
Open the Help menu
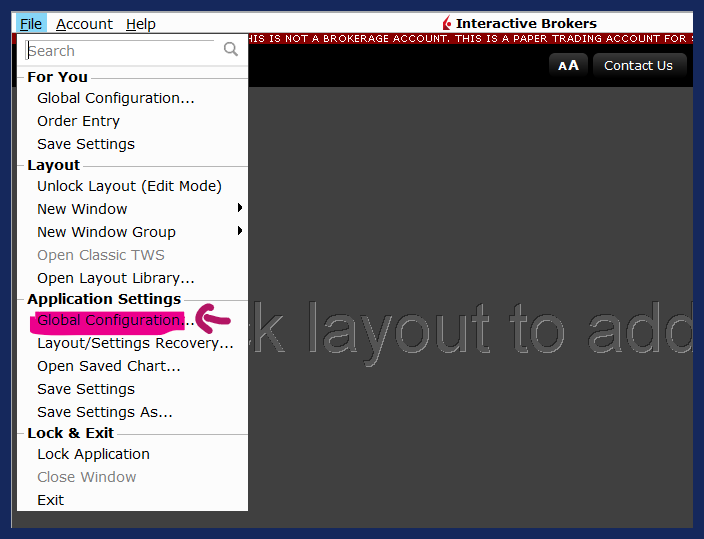pos(141,24)
